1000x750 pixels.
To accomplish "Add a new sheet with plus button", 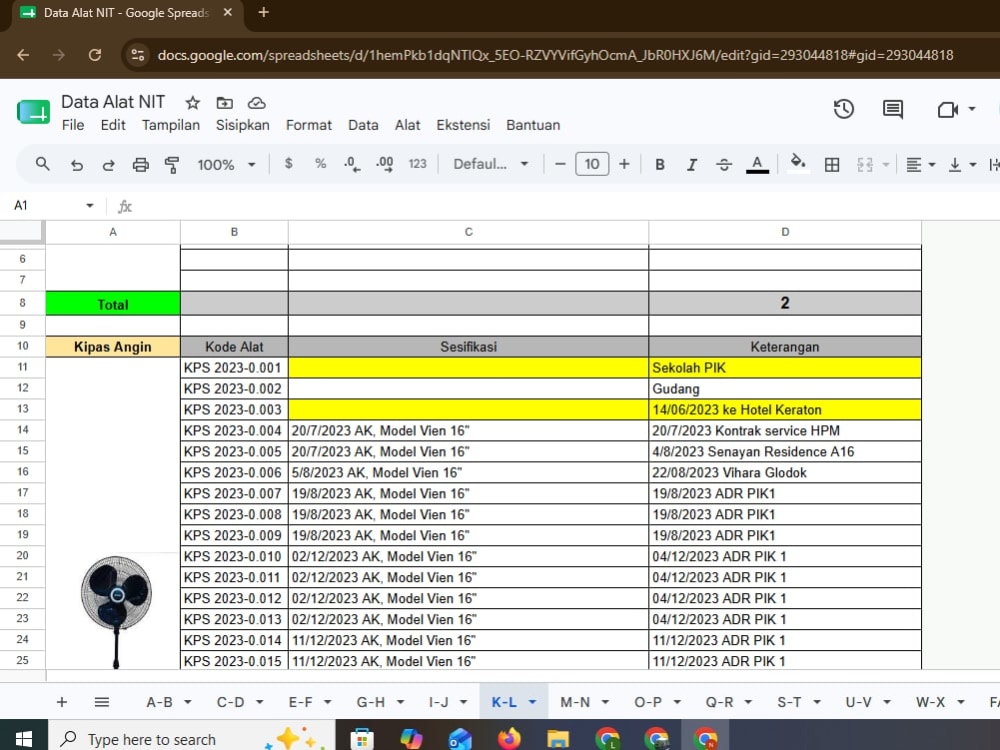I will coord(62,702).
